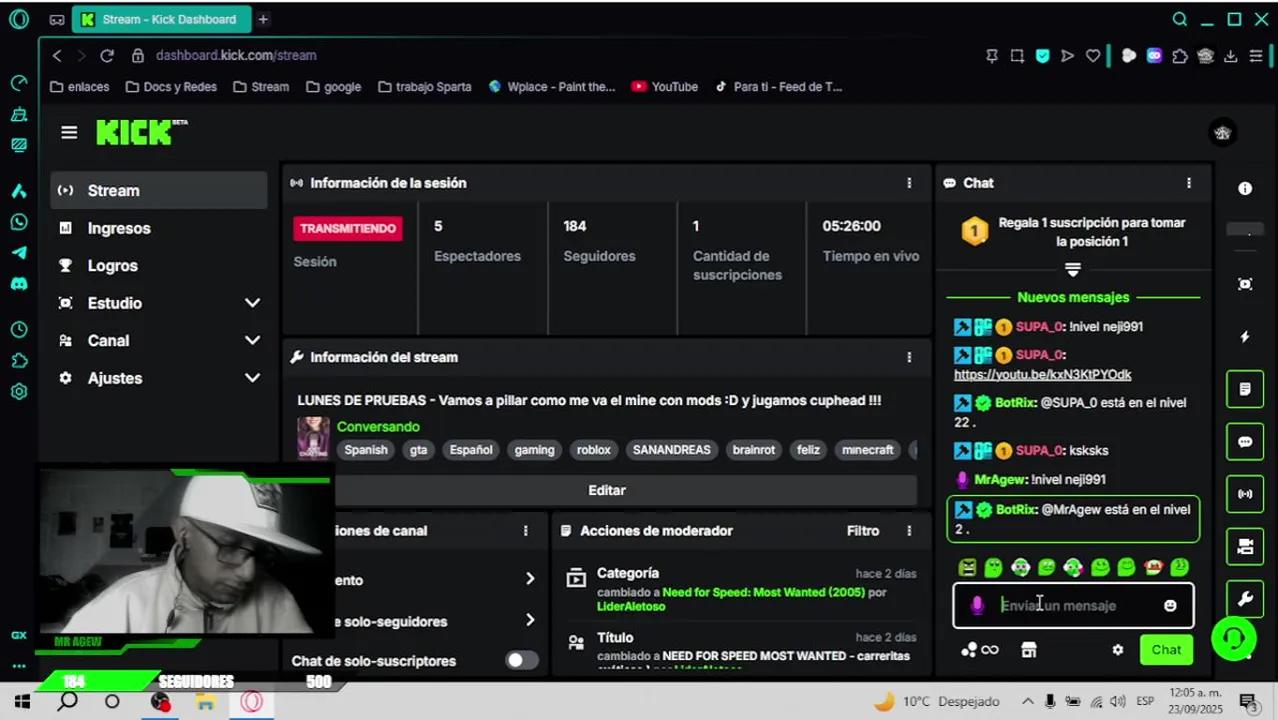Viewport: 1278px width, 720px height.
Task: Expand the Ajustes sidebar section
Action: (159, 378)
